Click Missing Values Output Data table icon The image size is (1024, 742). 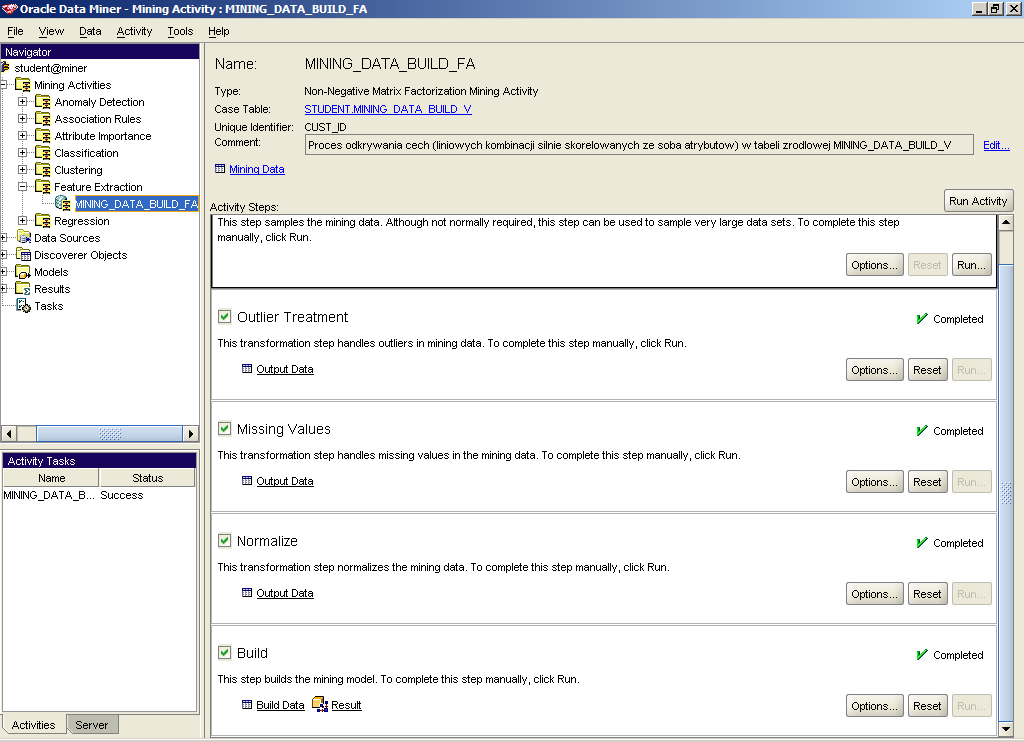click(x=247, y=481)
